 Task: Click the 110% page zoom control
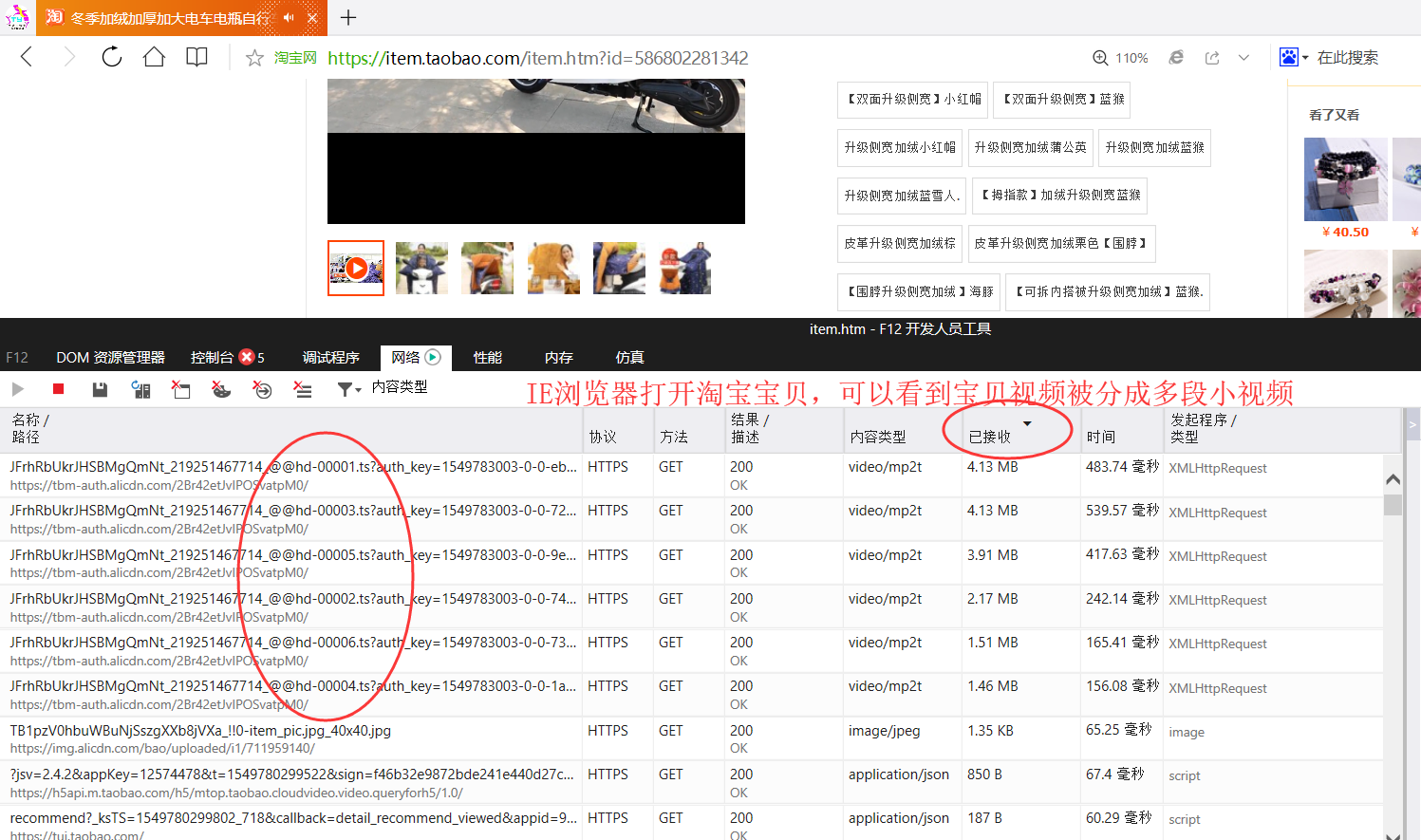(1120, 58)
